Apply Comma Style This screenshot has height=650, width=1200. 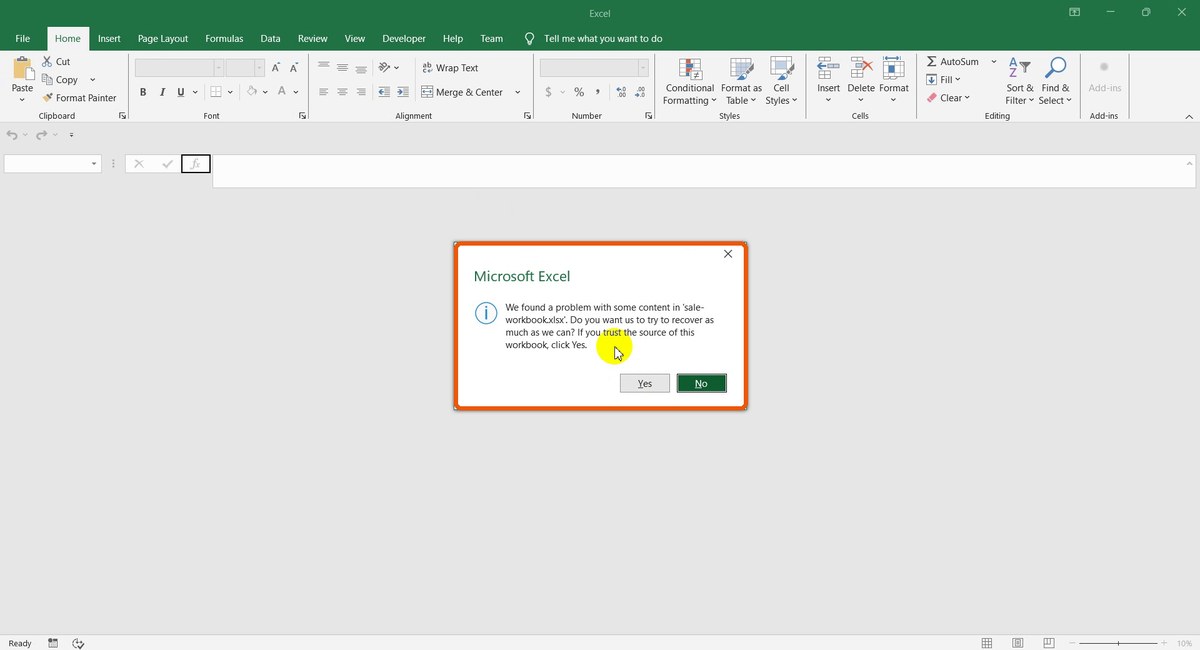(598, 92)
